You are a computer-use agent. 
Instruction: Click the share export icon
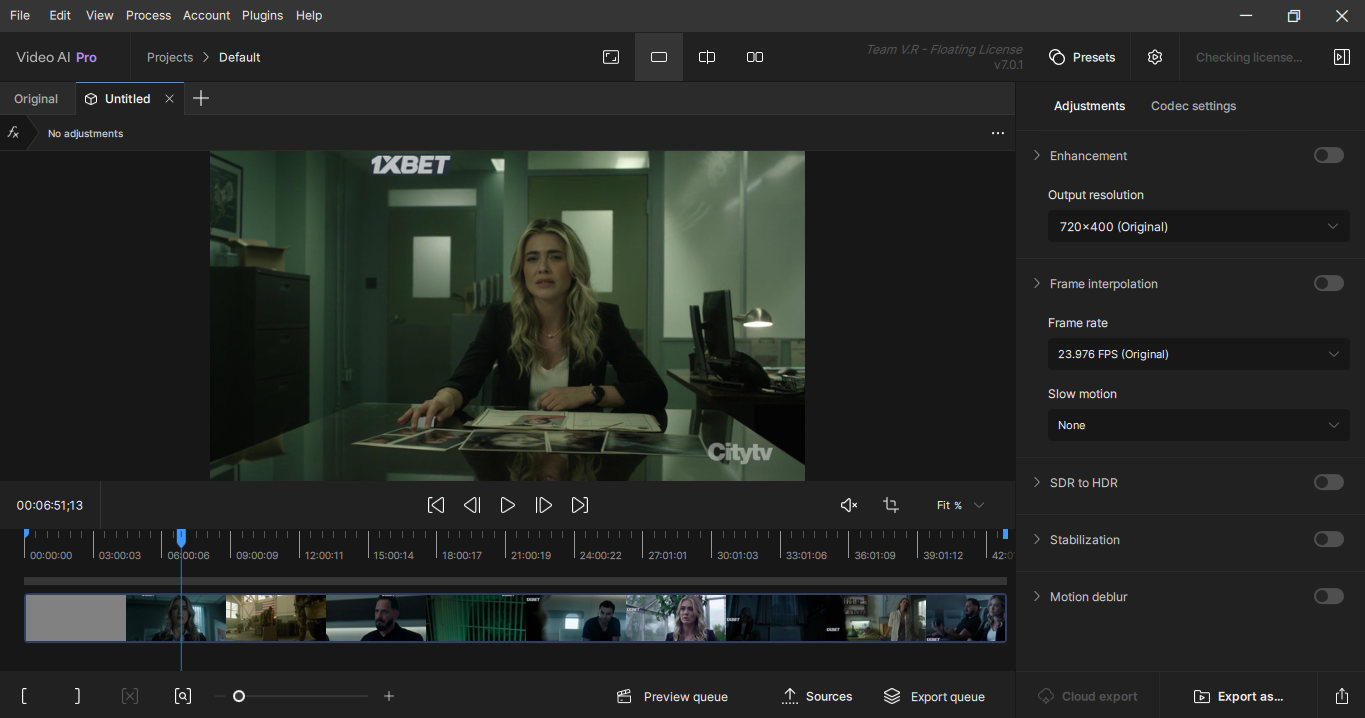coord(1341,696)
